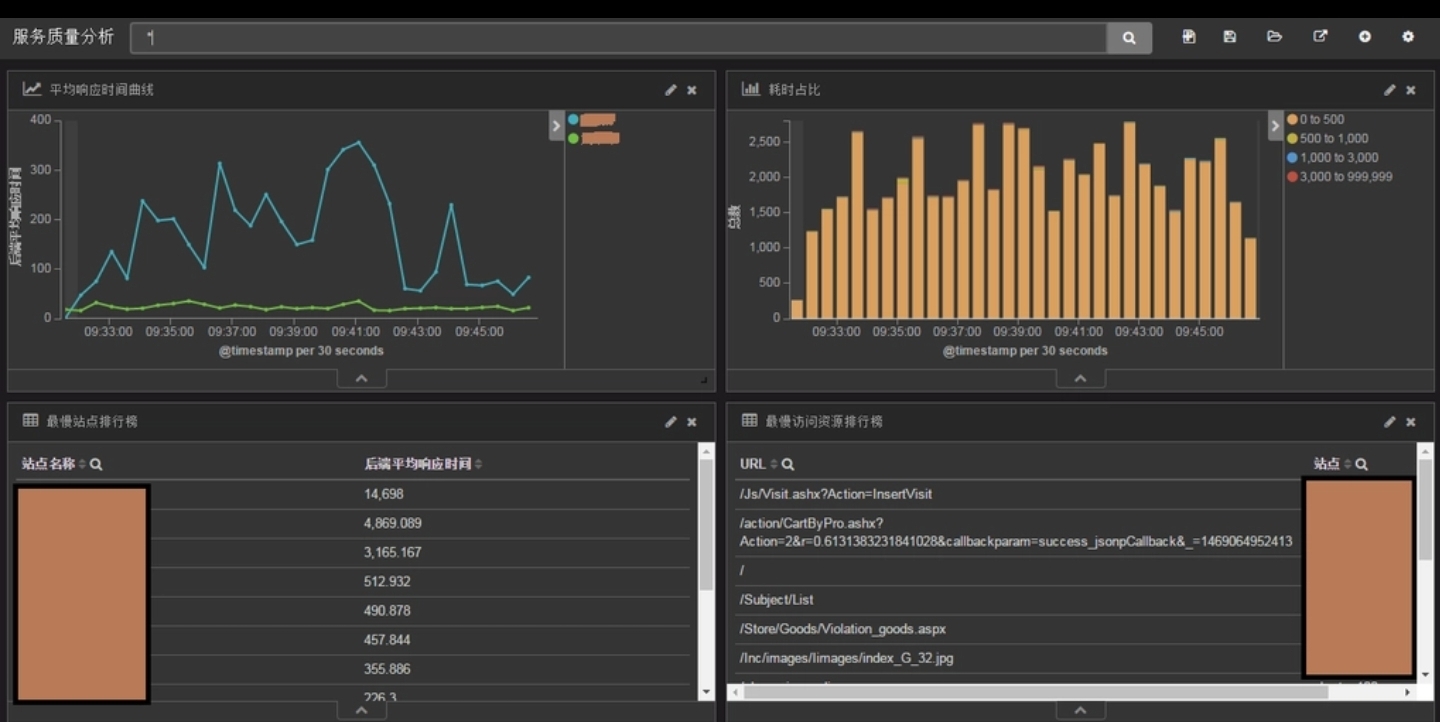Image resolution: width=1440 pixels, height=722 pixels.
Task: Remove the 最慢站点排行榜 panel
Action: 692,422
